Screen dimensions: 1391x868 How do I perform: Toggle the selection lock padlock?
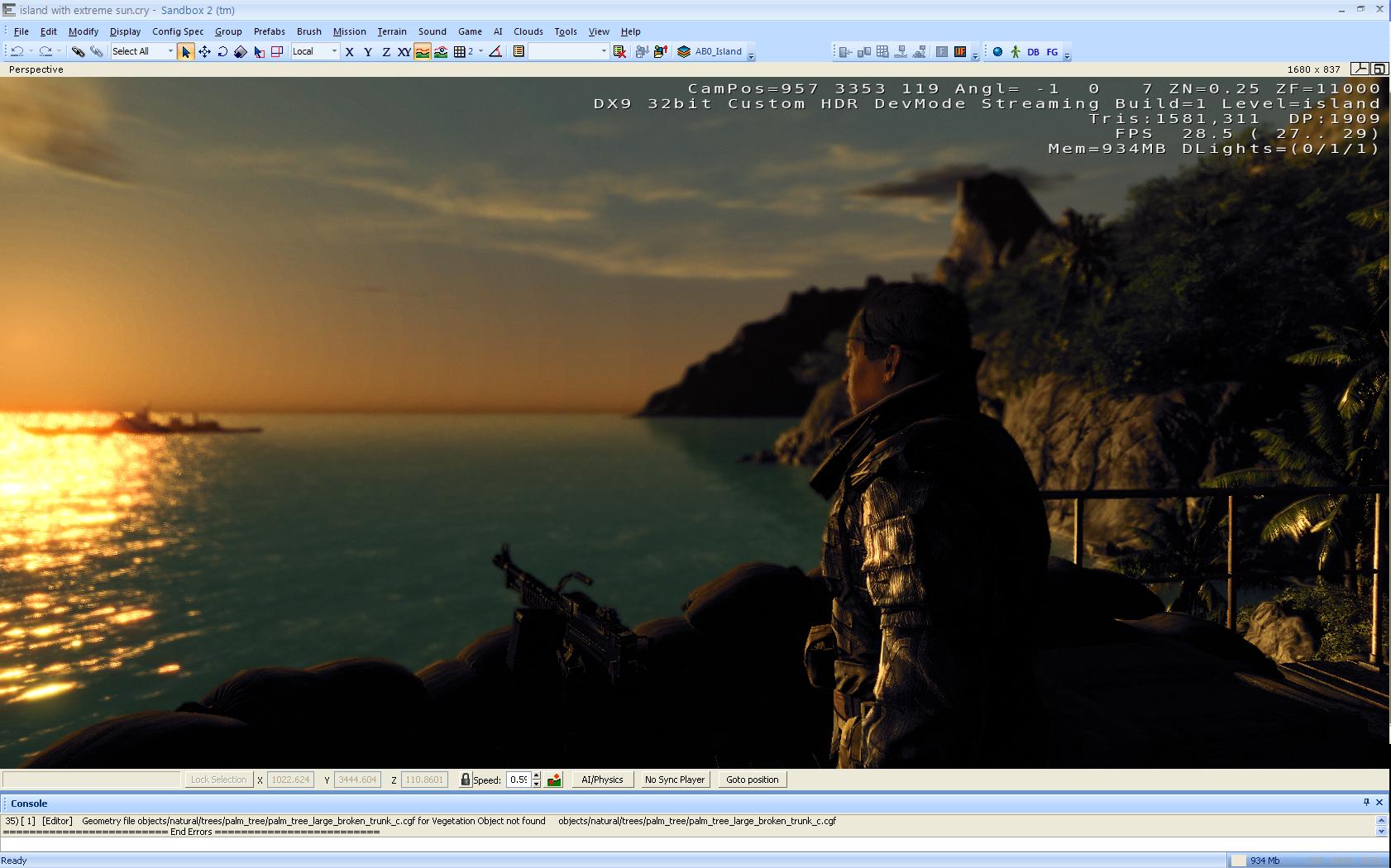tap(465, 780)
